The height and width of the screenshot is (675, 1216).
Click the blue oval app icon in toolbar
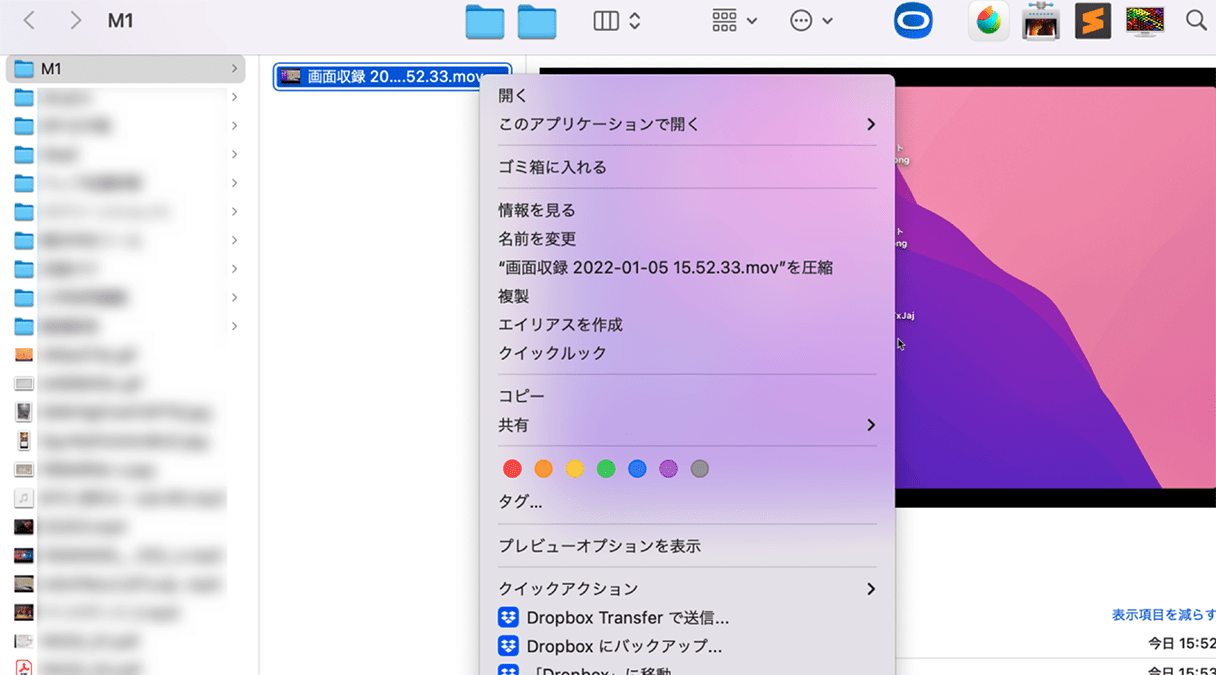pyautogui.click(x=913, y=21)
